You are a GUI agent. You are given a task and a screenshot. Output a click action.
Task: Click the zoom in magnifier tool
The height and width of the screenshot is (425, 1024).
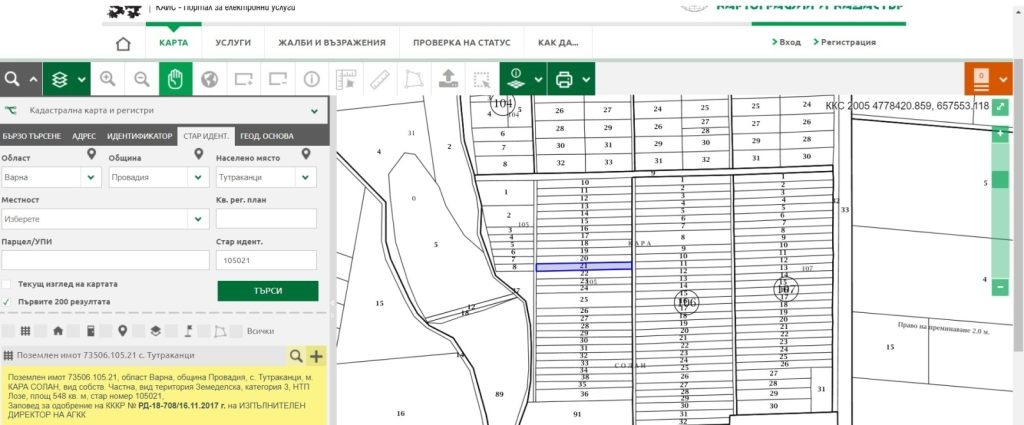(107, 78)
